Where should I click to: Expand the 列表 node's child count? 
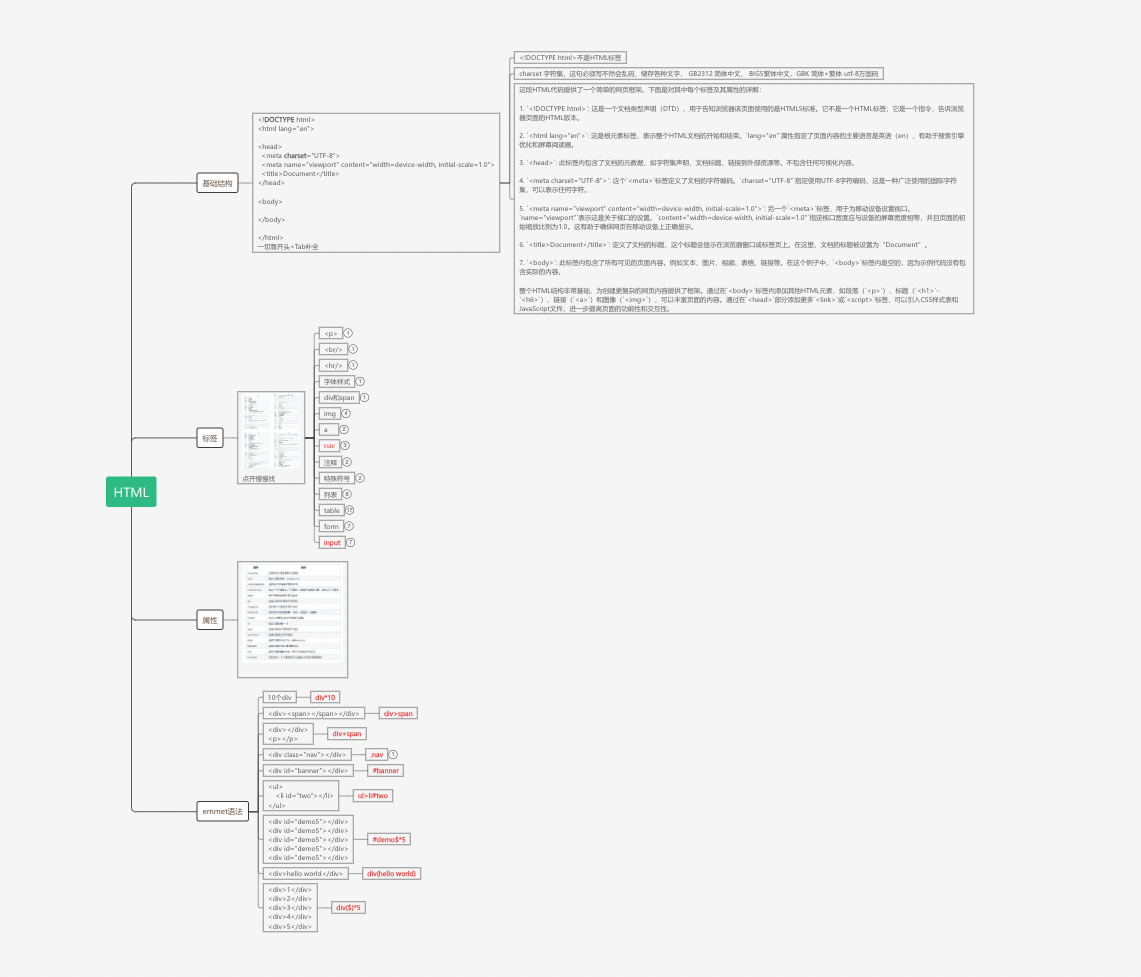click(347, 494)
